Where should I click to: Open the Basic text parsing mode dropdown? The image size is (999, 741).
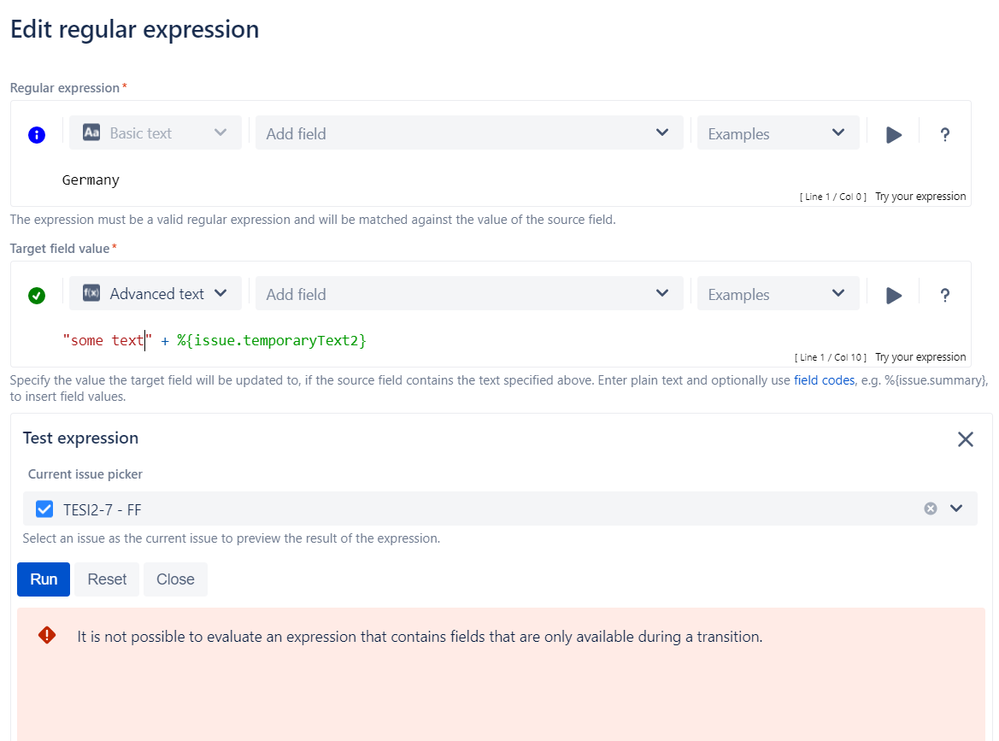155,133
